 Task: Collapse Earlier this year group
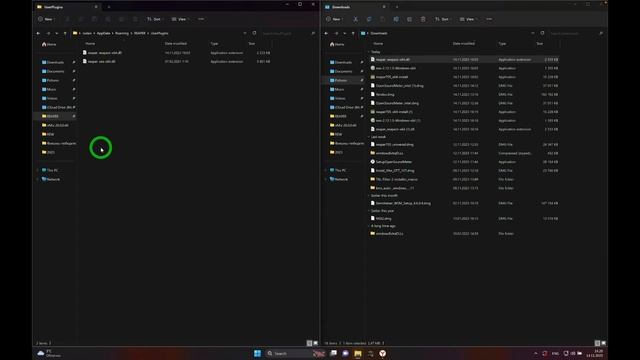(369, 211)
